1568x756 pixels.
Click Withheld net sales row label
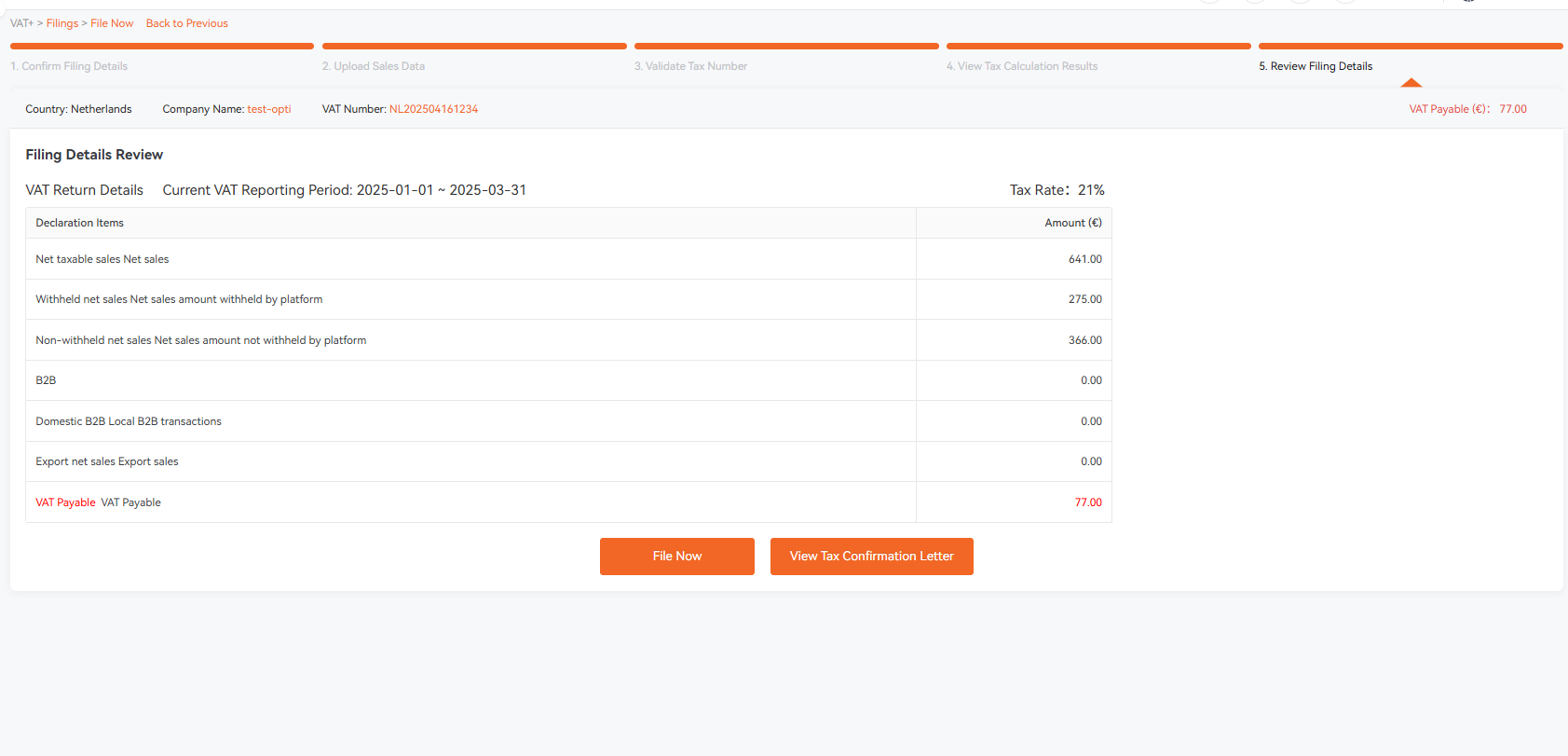pos(179,299)
